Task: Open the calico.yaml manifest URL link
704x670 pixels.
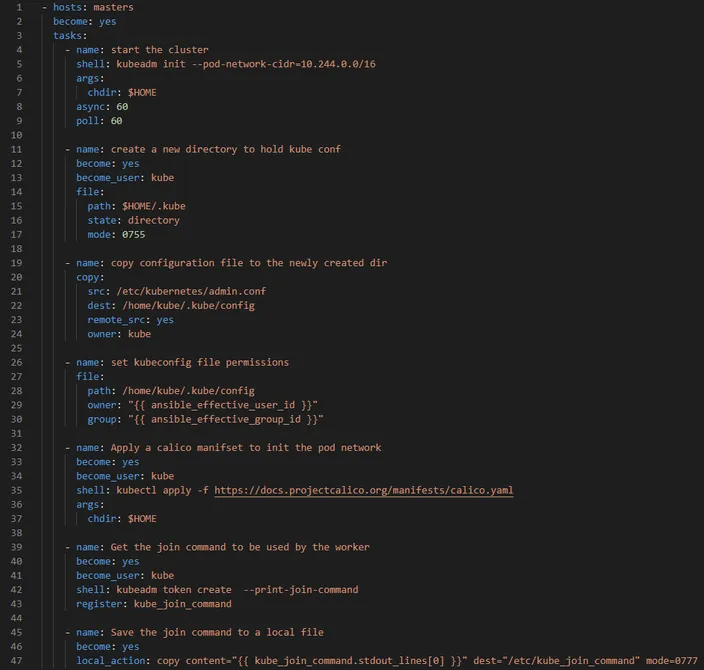Action: point(364,490)
